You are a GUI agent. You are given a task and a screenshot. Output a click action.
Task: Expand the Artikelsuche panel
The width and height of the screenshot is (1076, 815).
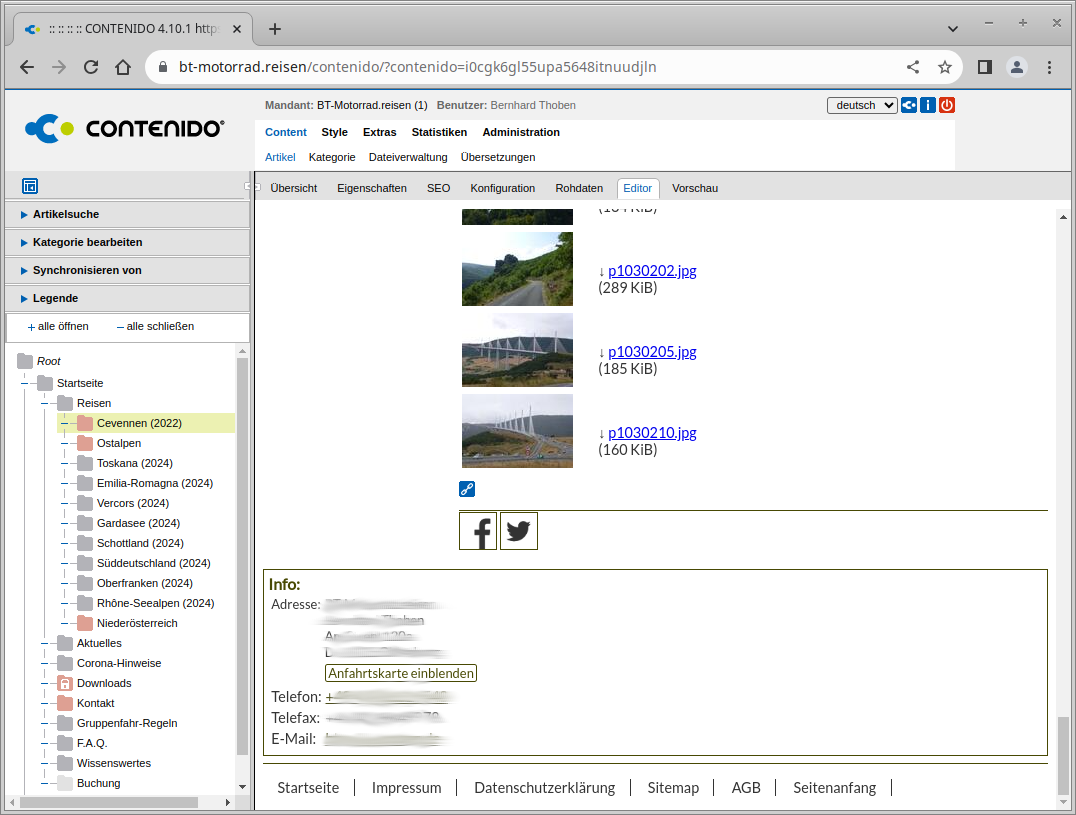tap(66, 214)
